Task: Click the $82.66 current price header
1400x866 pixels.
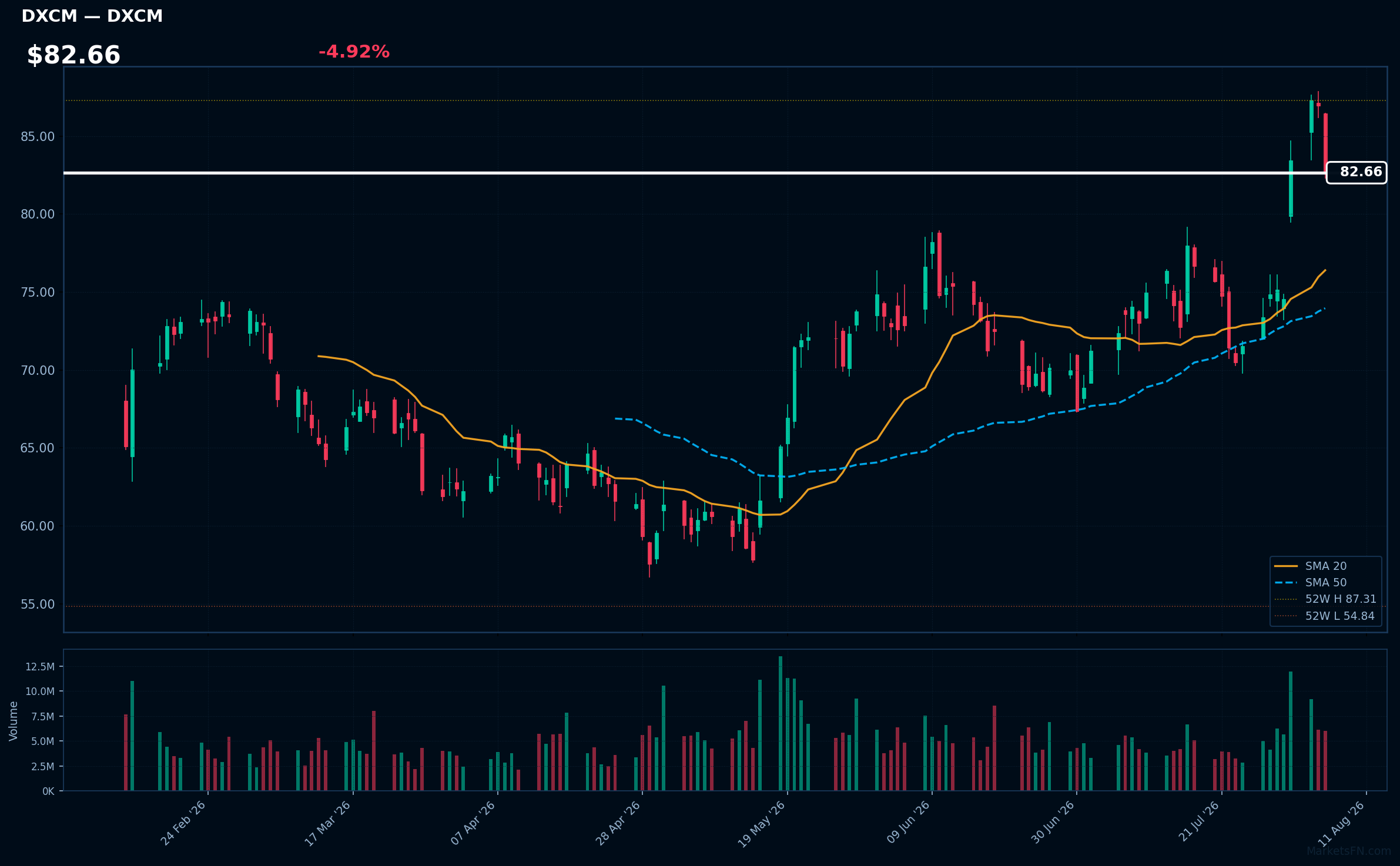Action: (73, 55)
